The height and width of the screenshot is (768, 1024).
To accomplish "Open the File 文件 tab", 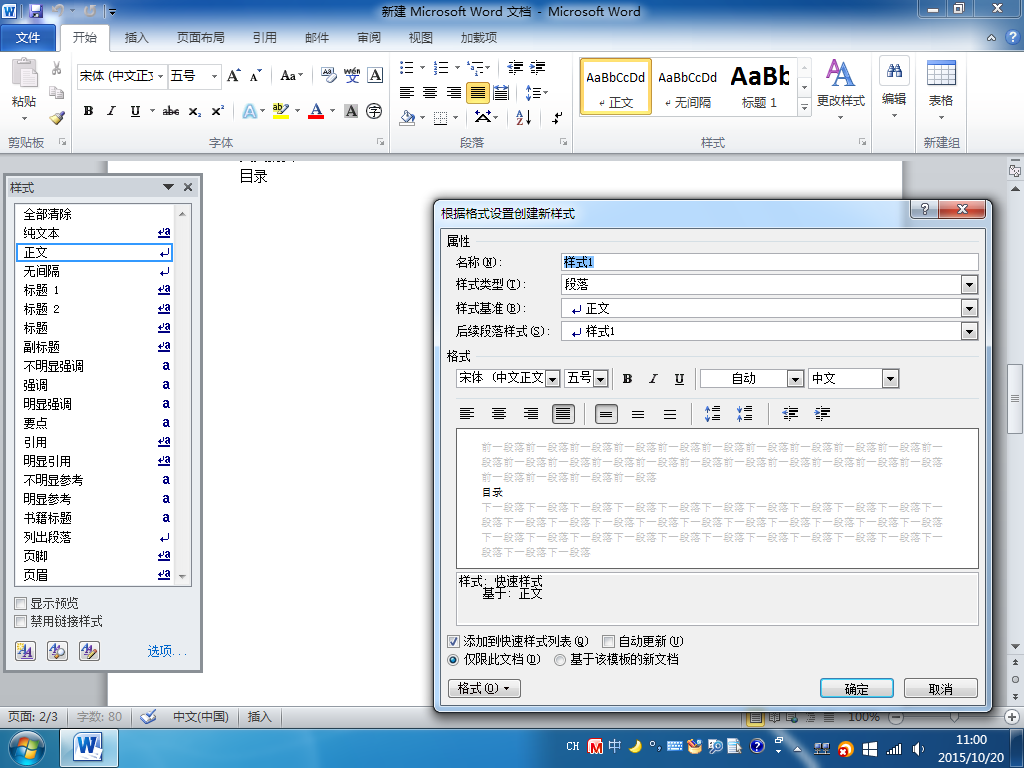I will 27,38.
